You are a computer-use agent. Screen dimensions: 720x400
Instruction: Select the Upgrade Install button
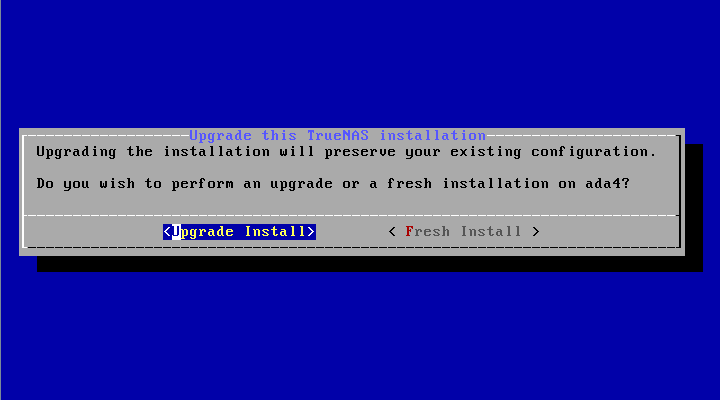click(x=239, y=231)
